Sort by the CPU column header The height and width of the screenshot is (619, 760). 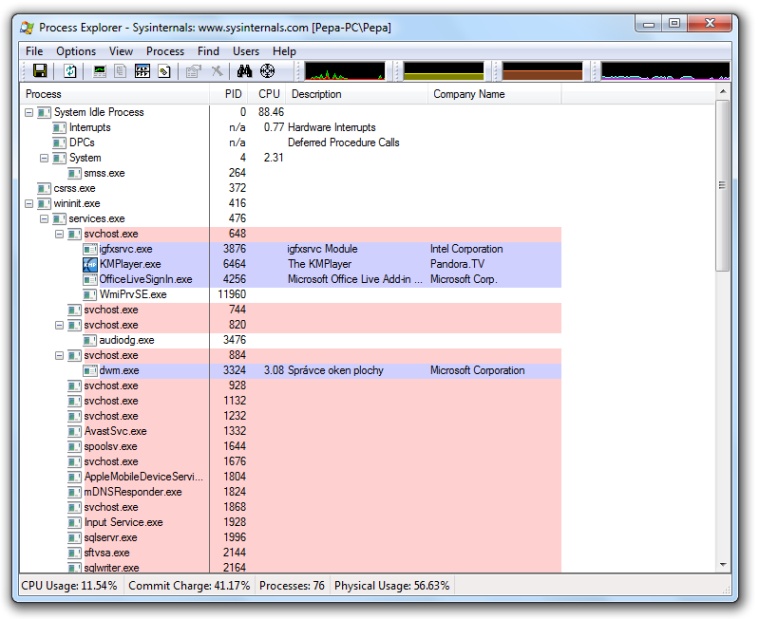coord(268,94)
